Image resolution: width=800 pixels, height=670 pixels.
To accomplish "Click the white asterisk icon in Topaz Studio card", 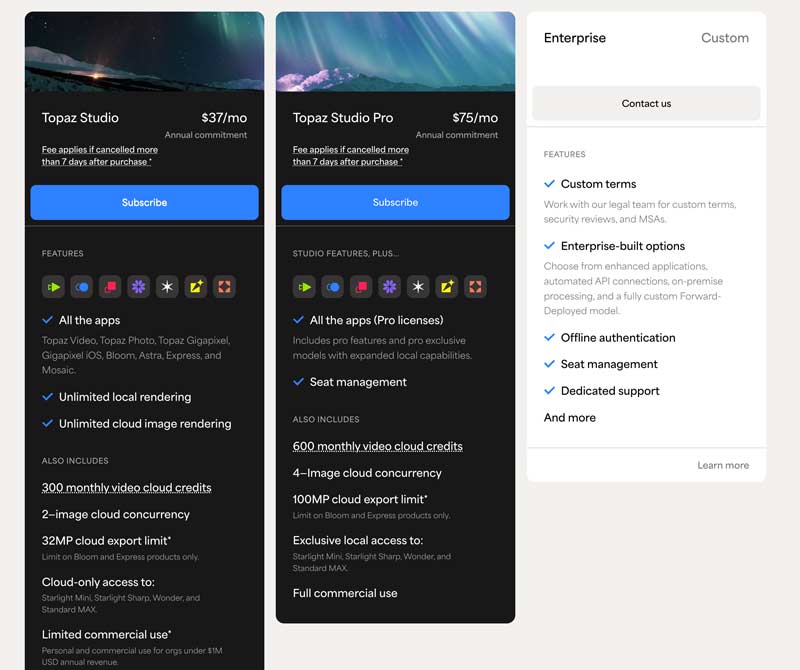I will 167,287.
